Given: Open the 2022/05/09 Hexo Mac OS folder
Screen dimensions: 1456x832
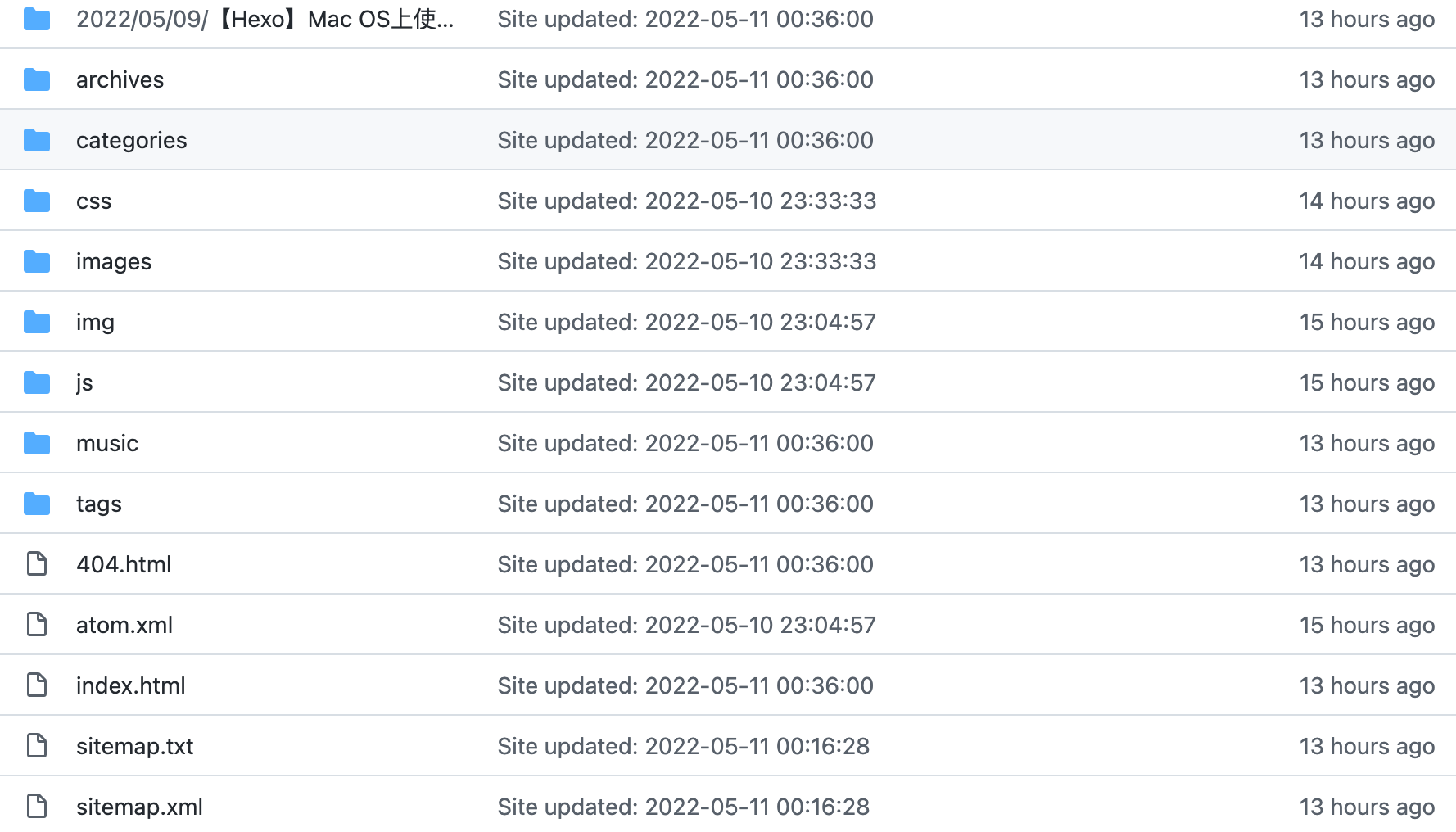Looking at the screenshot, I should [x=264, y=19].
